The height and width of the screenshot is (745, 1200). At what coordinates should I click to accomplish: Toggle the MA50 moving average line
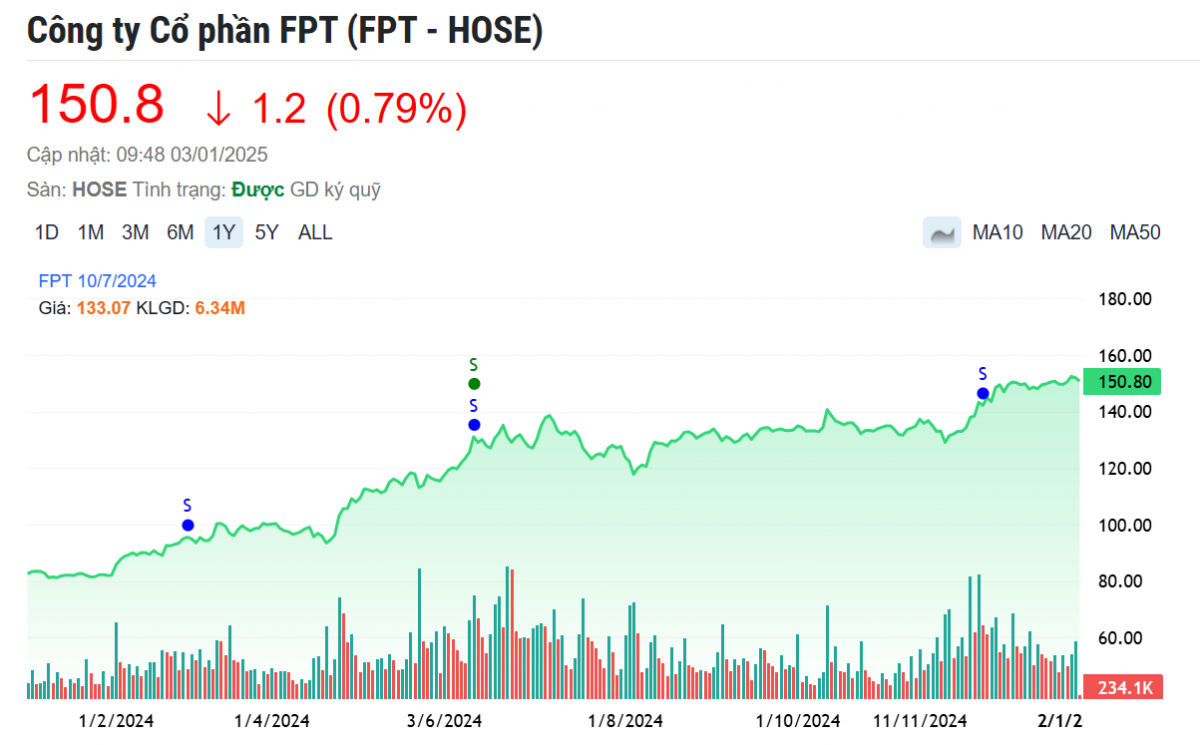1135,233
